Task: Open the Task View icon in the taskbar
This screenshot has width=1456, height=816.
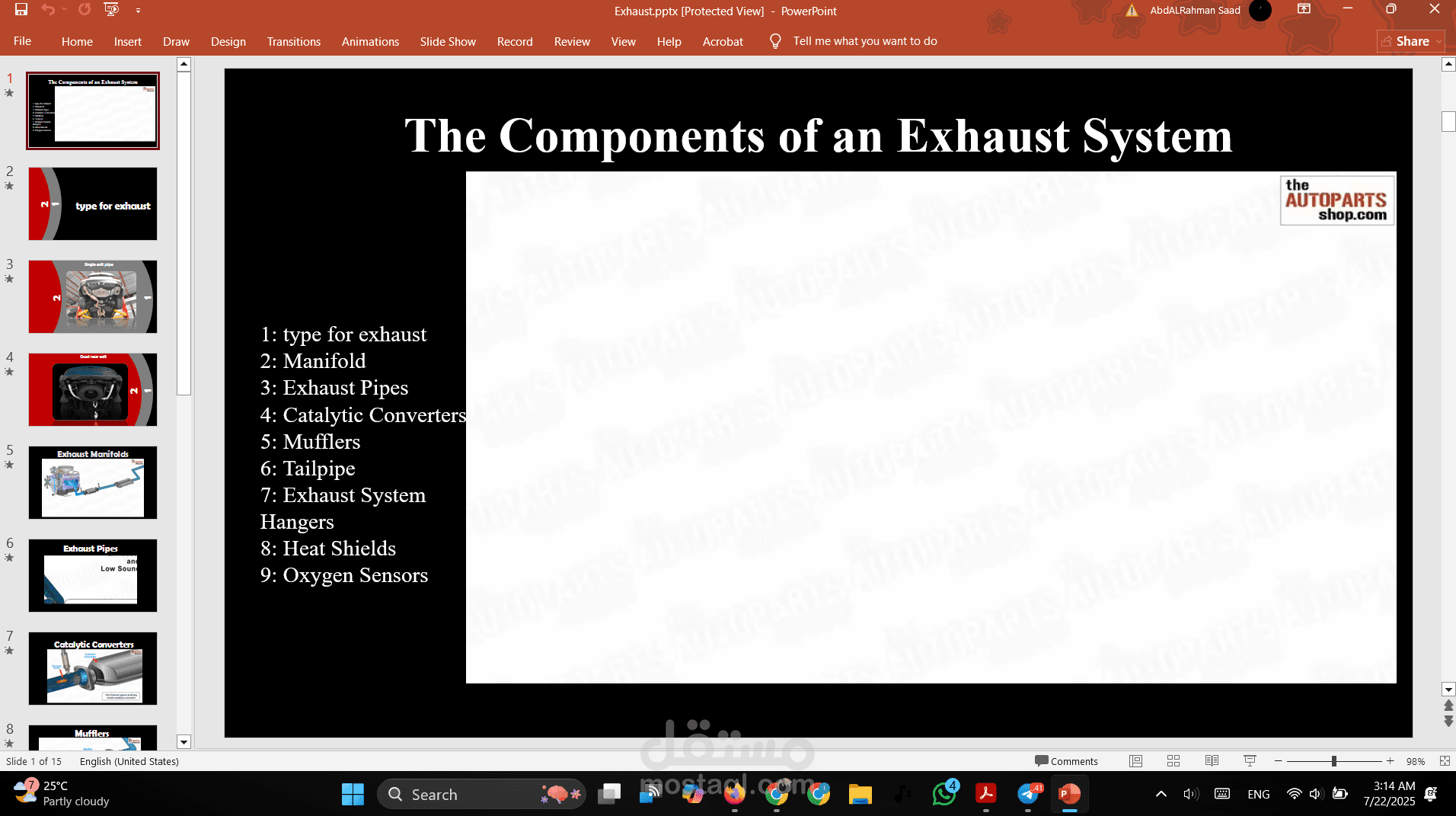Action: pyautogui.click(x=609, y=794)
